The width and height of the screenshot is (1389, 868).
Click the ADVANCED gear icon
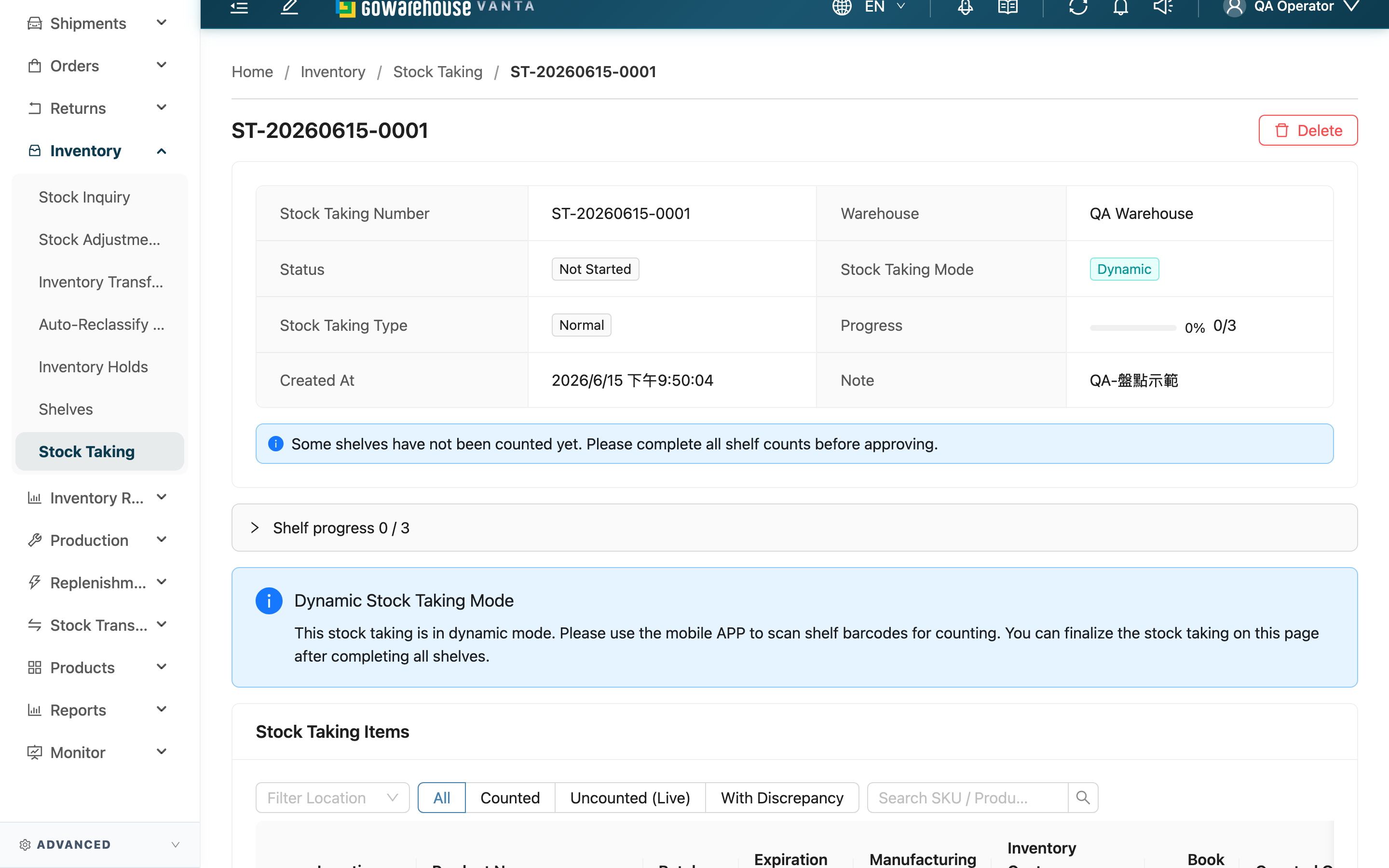tap(25, 844)
